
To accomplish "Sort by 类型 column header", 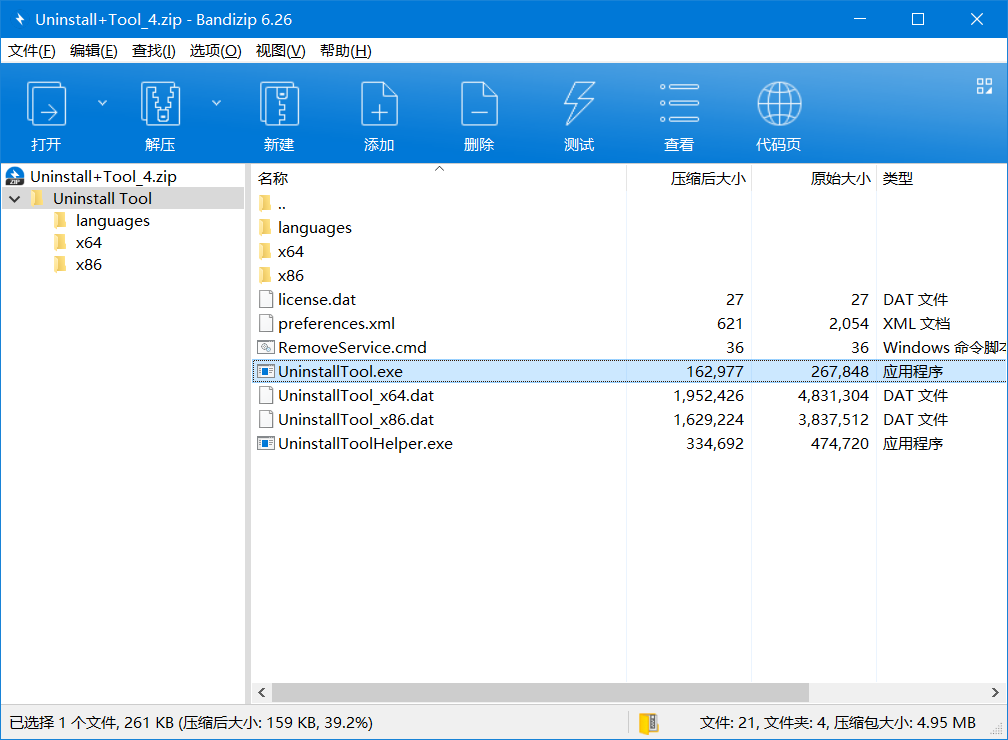I will pos(941,178).
